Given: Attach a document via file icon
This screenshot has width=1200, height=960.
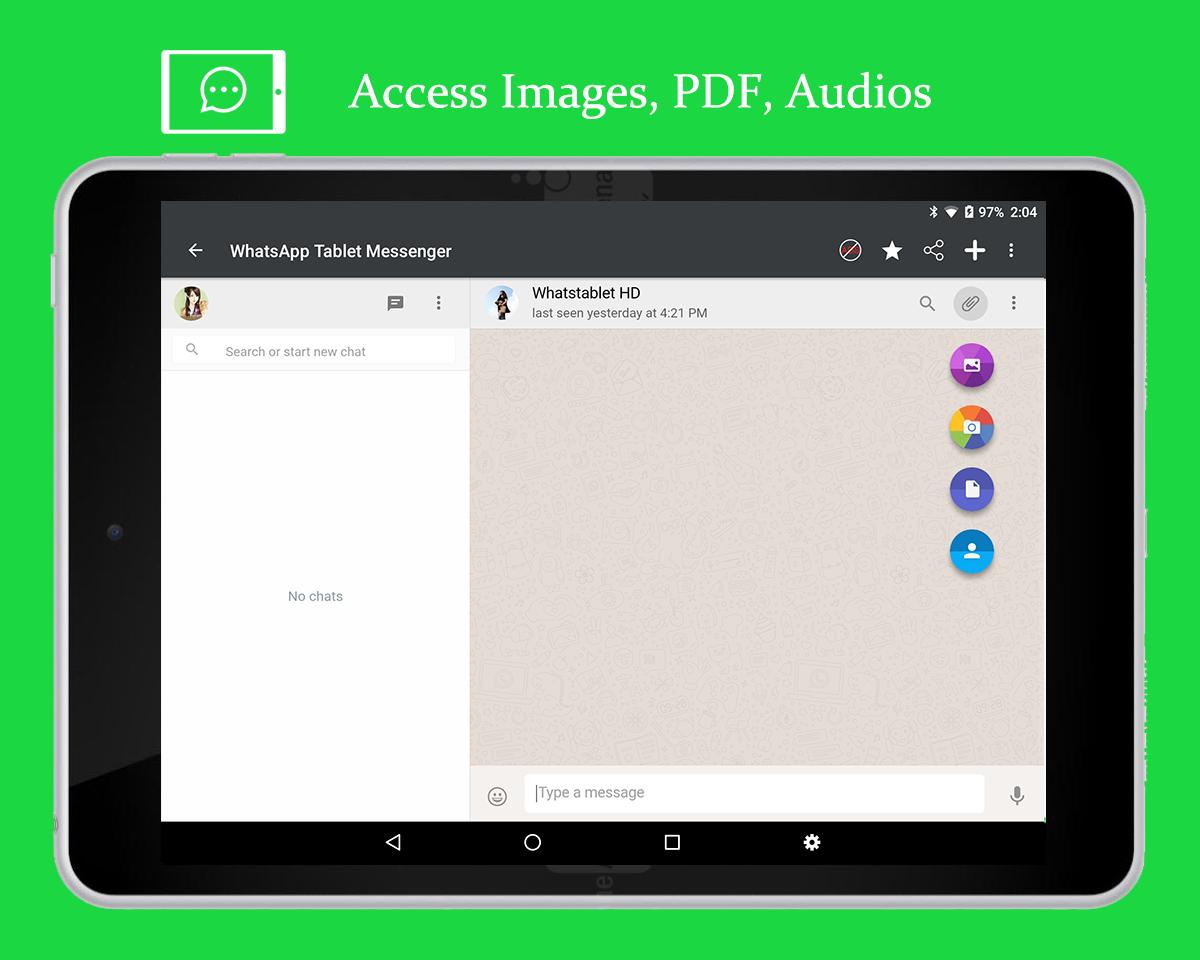Looking at the screenshot, I should (971, 490).
